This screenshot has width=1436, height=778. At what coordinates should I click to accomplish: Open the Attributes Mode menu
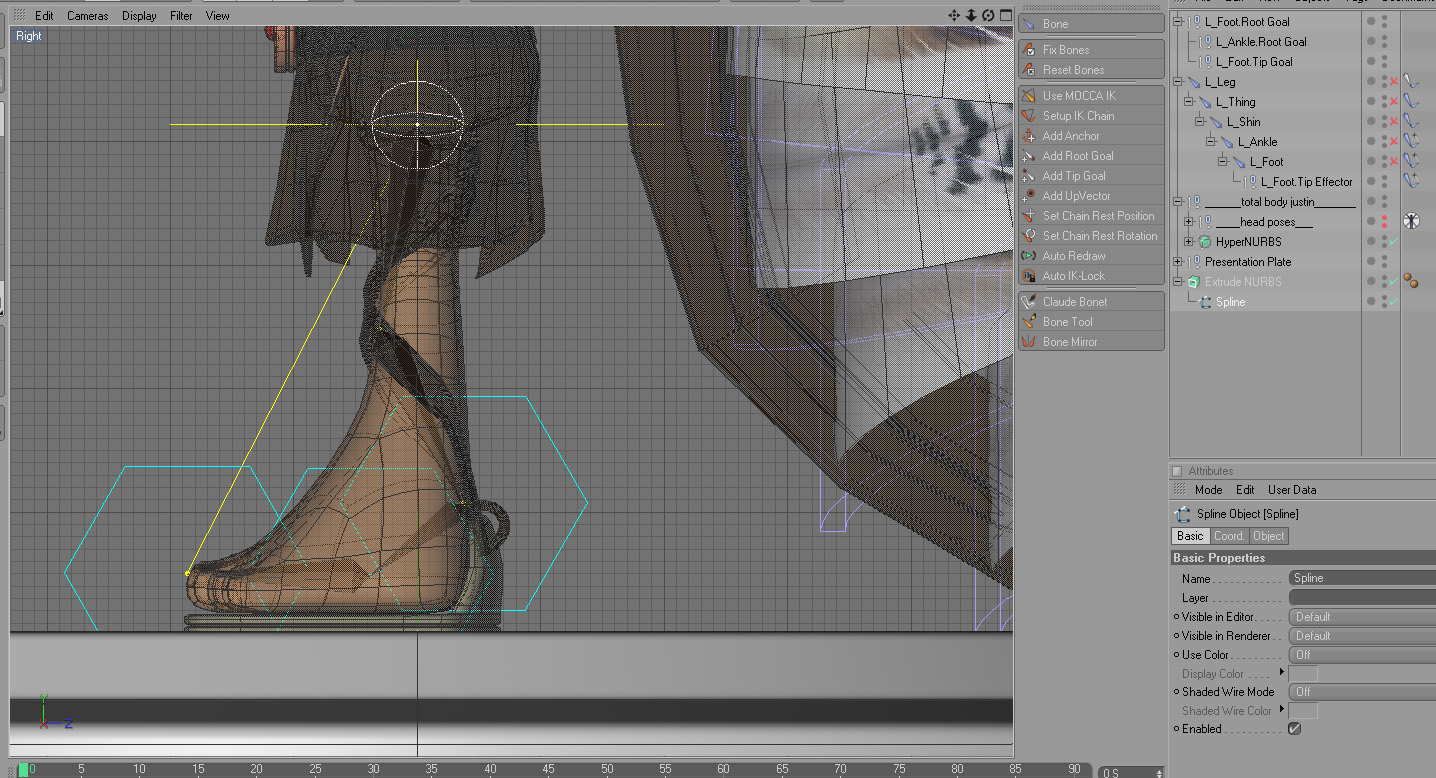[x=1208, y=490]
